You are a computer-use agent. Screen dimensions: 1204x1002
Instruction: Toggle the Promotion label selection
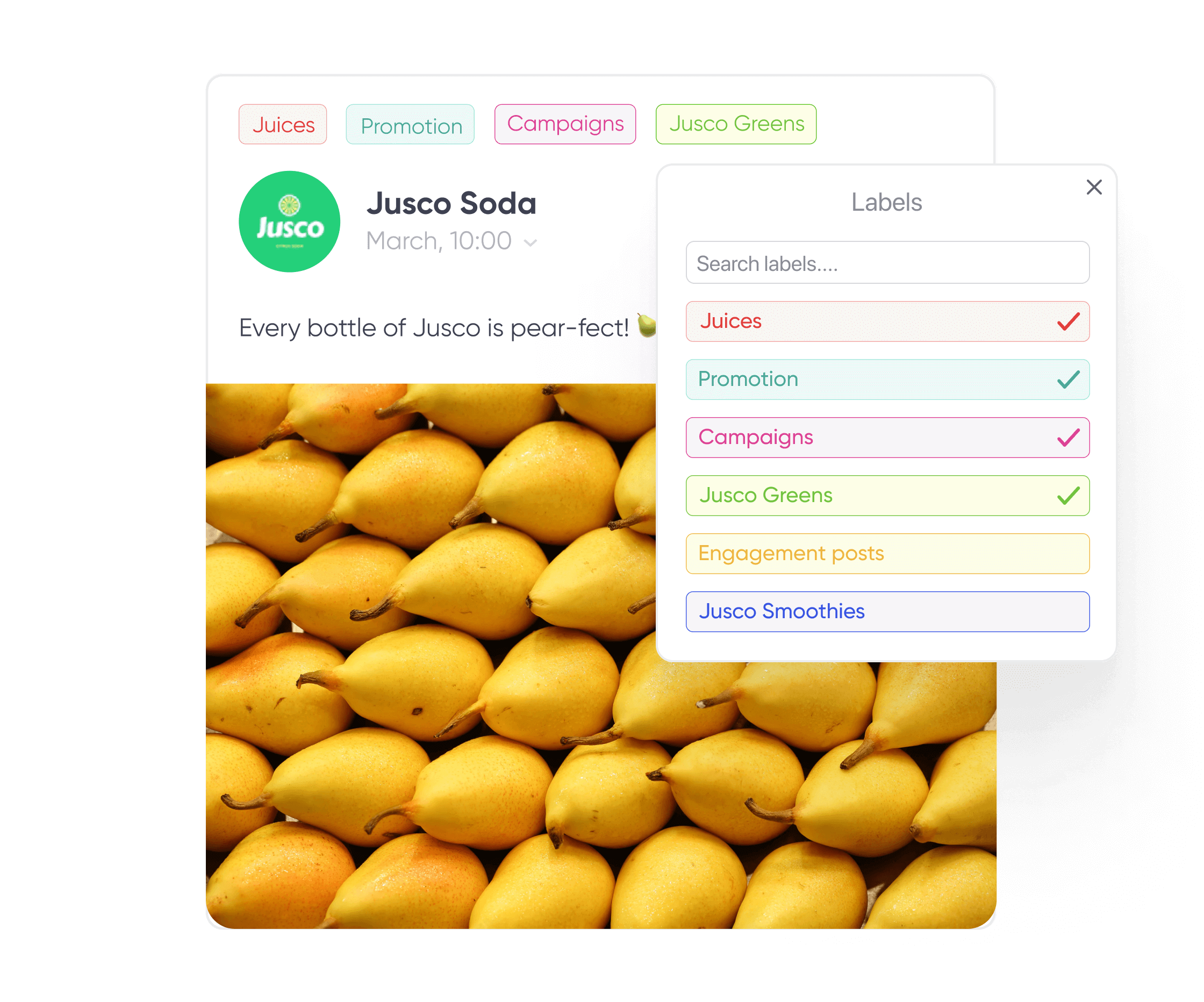coord(884,378)
